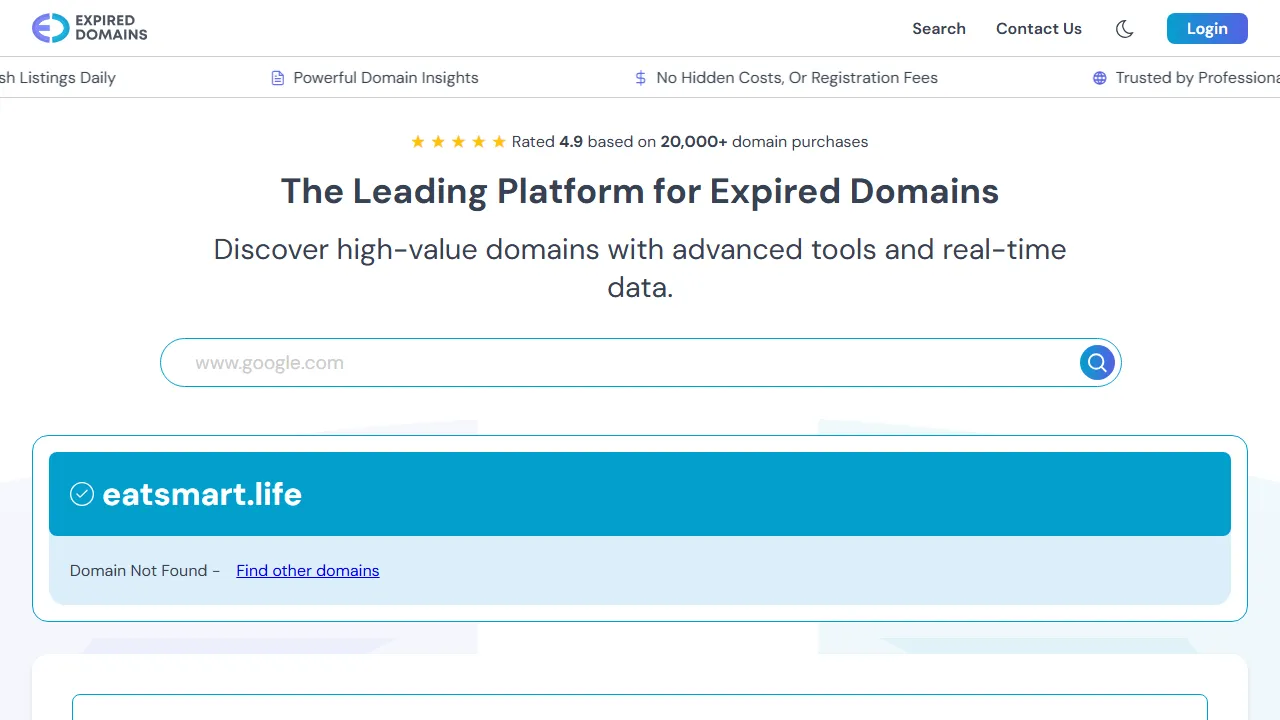
Task: Click the five-star rating icons
Action: pyautogui.click(x=459, y=142)
